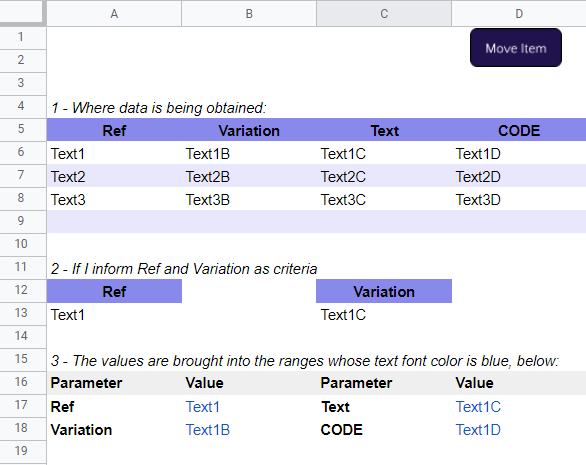Select criteria cell 'Text1C' in row 13
The width and height of the screenshot is (586, 465).
[384, 314]
